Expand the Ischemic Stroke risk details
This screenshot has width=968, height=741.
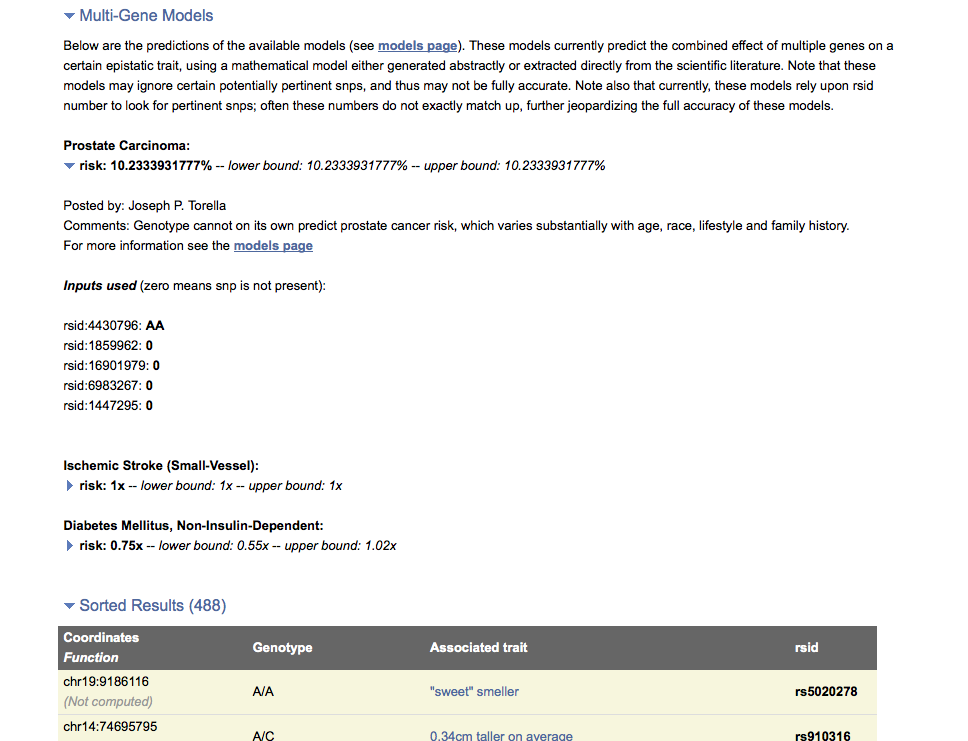coord(69,486)
